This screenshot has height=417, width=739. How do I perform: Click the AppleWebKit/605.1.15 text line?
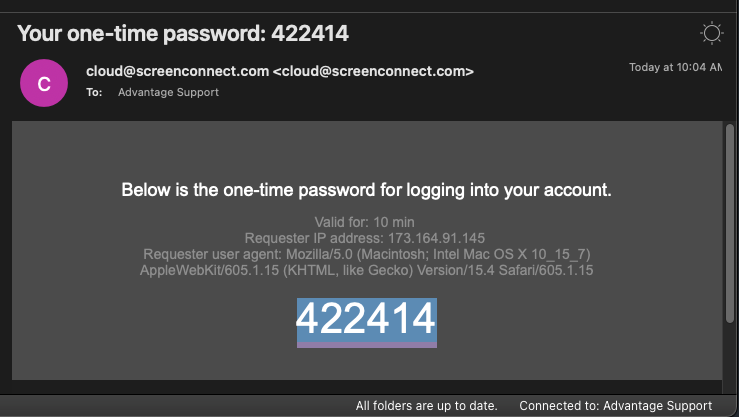click(366, 270)
